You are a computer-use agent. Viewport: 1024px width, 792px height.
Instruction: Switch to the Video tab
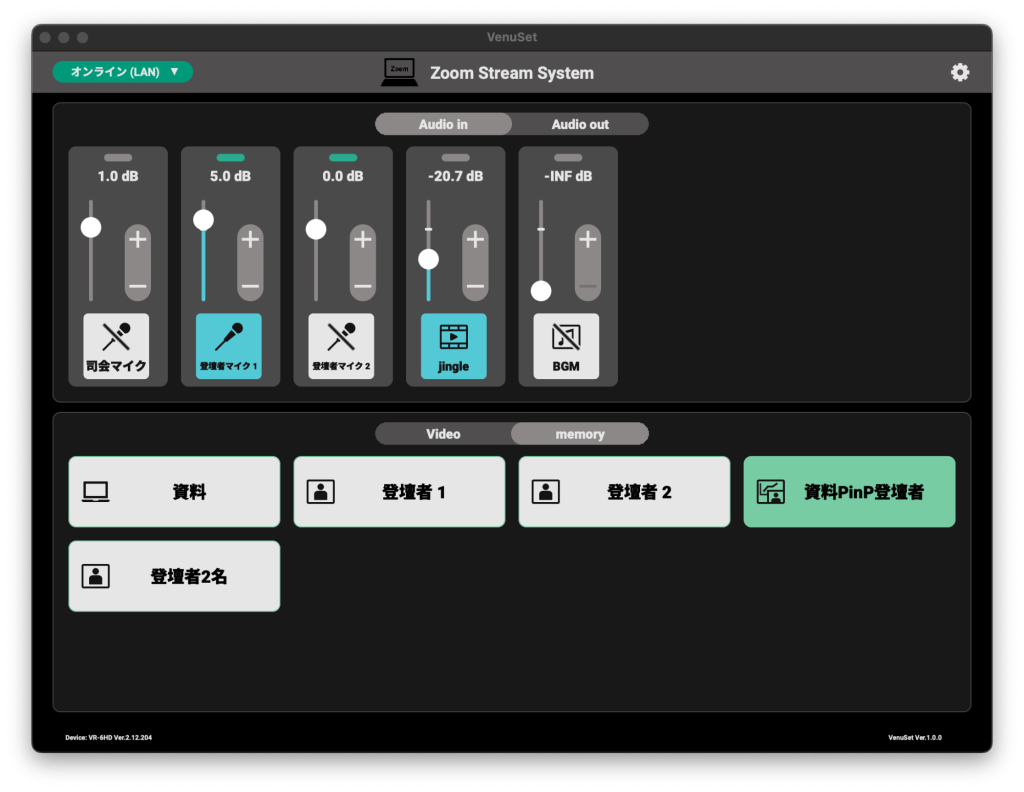tap(443, 434)
